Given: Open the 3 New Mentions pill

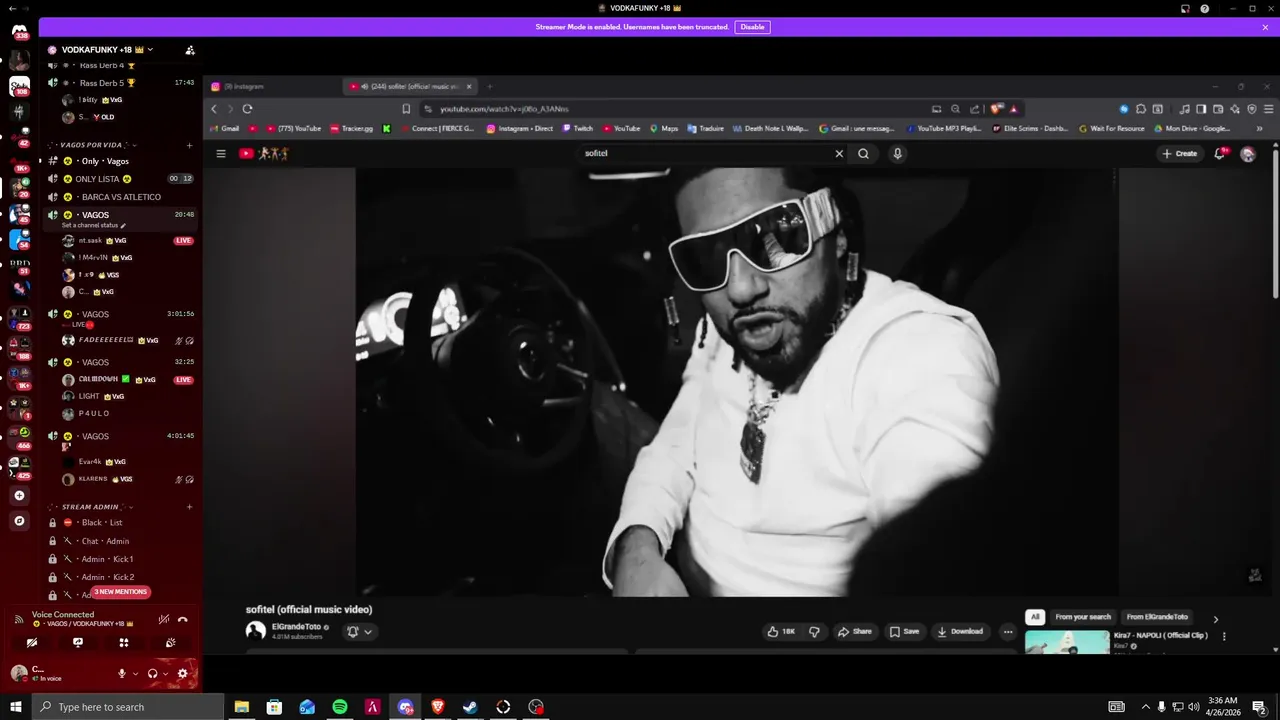Looking at the screenshot, I should click(x=121, y=592).
